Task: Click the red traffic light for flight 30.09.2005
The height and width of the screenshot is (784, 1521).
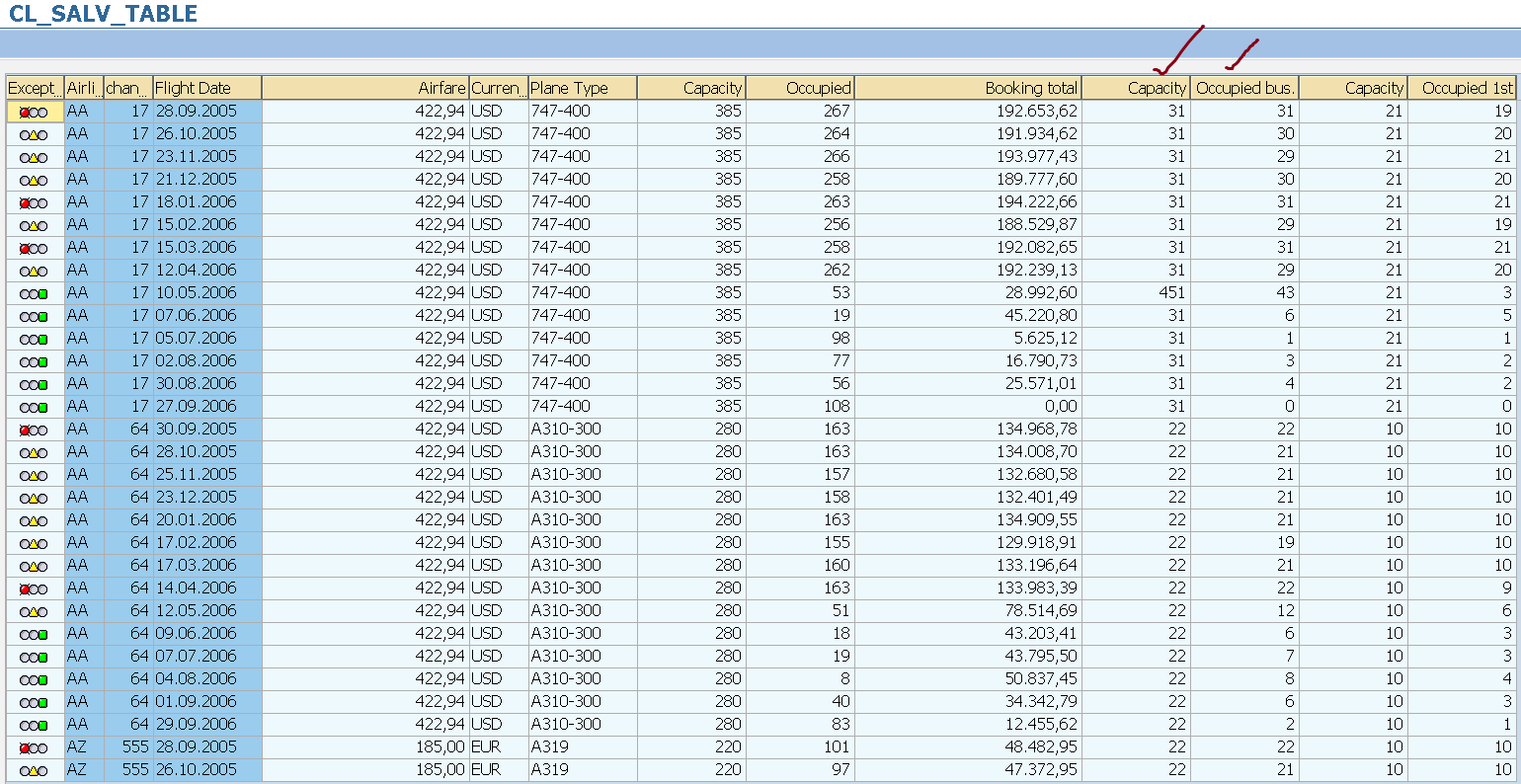Action: point(34,430)
